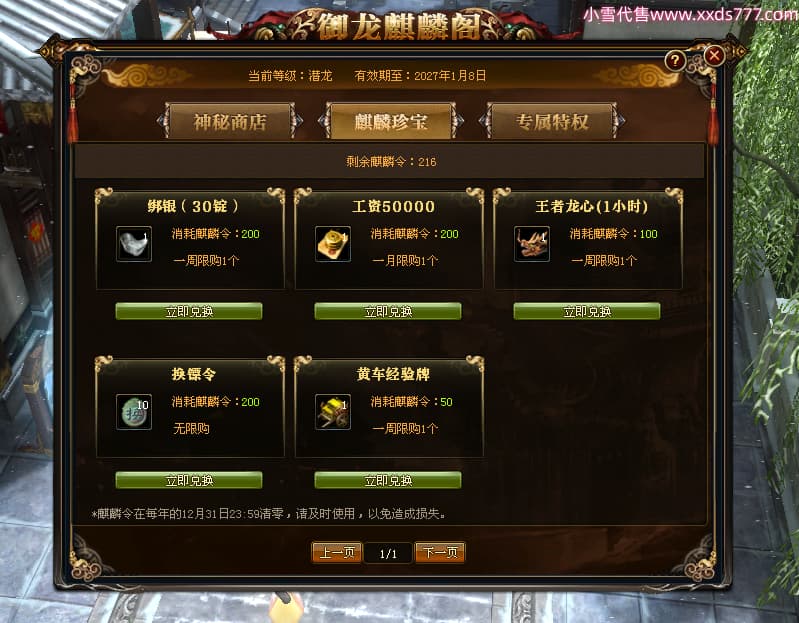Viewport: 799px width, 623px height.
Task: Redeem 黄车经验牌 with 立即兑换 button
Action: point(388,480)
